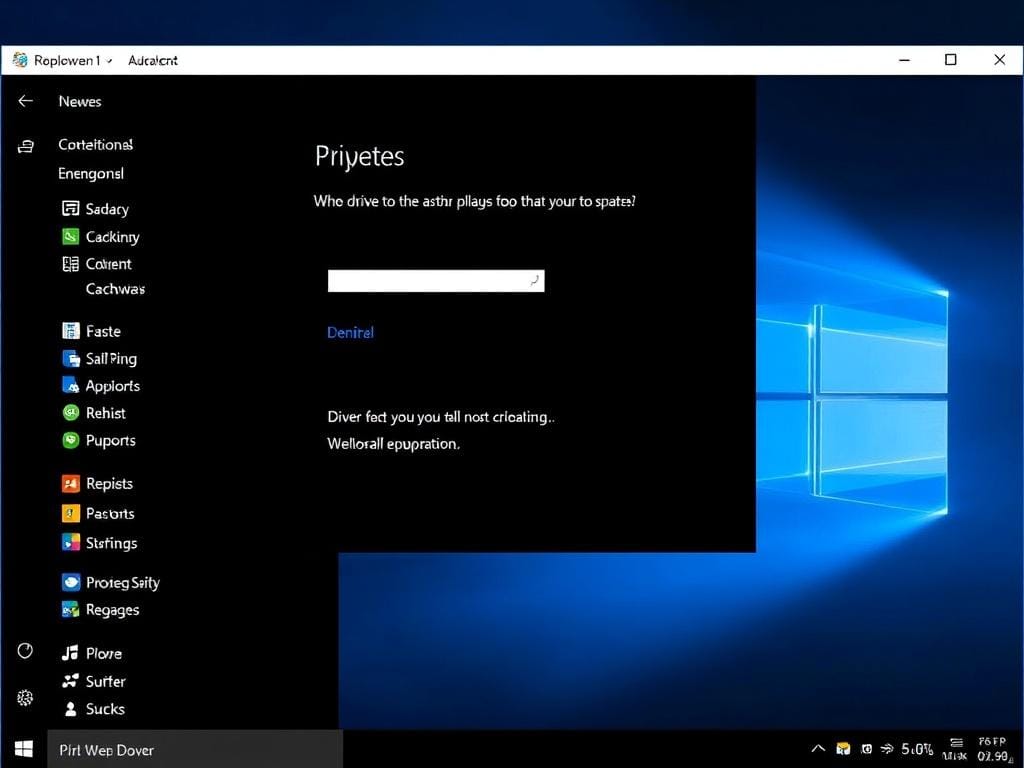Focus the white input field under Priyetes
This screenshot has height=768, width=1024.
[x=436, y=281]
